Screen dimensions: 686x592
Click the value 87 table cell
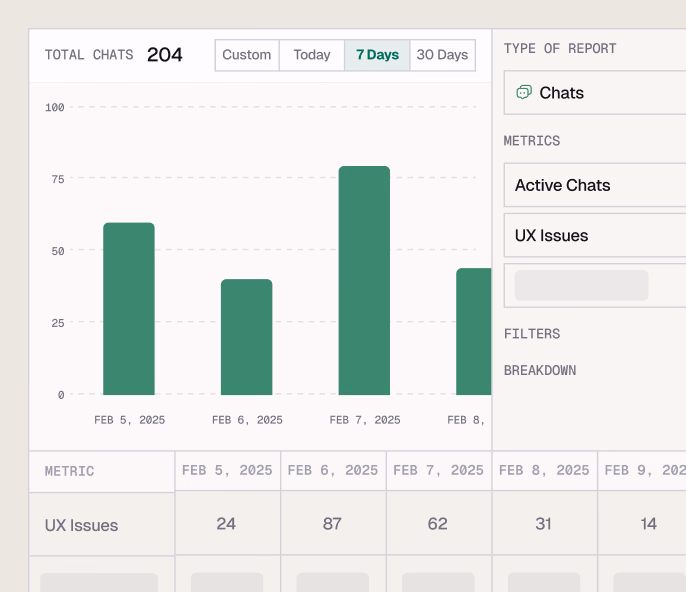(x=332, y=523)
